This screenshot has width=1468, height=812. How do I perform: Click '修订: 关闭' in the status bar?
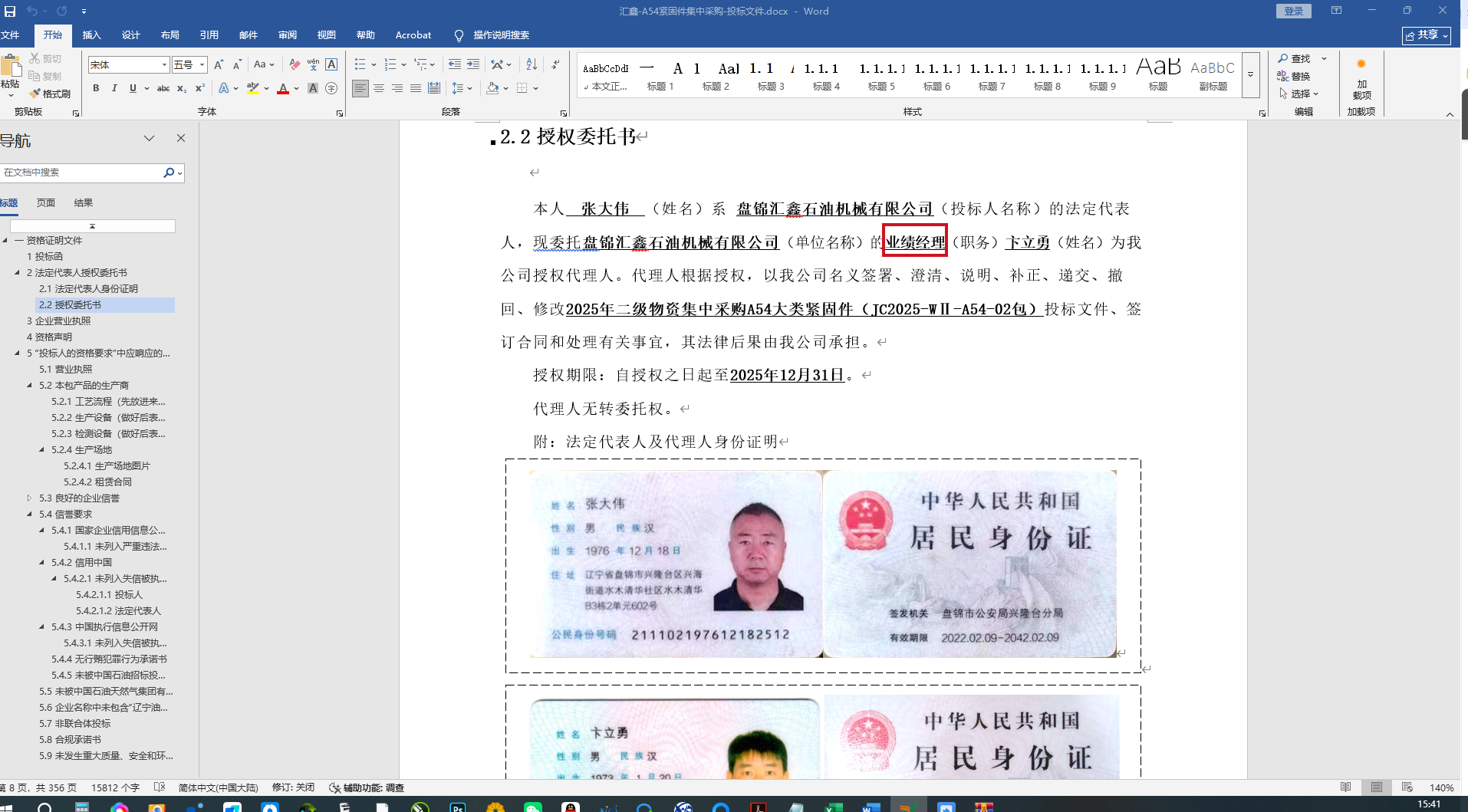pyautogui.click(x=293, y=787)
